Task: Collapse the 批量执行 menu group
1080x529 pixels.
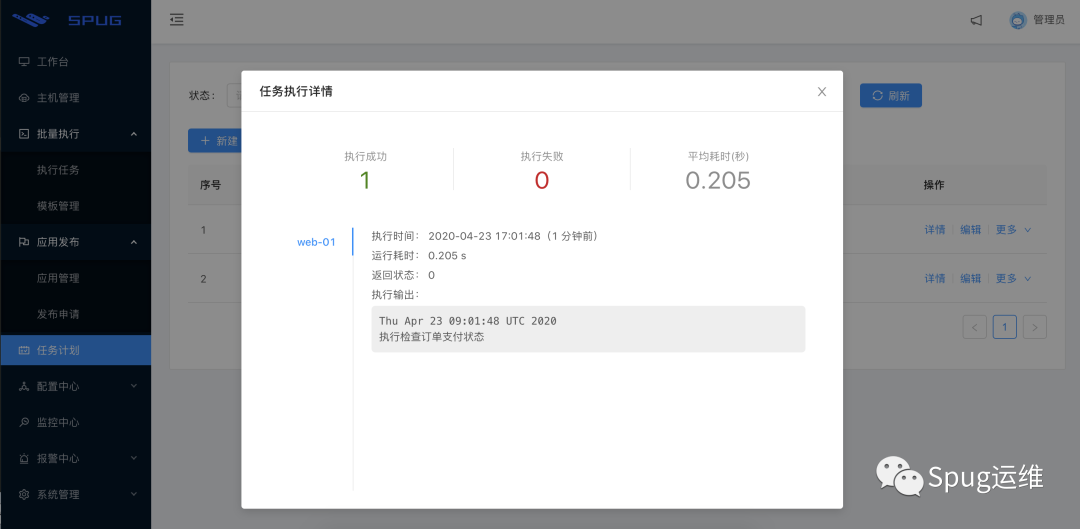Action: (76, 134)
